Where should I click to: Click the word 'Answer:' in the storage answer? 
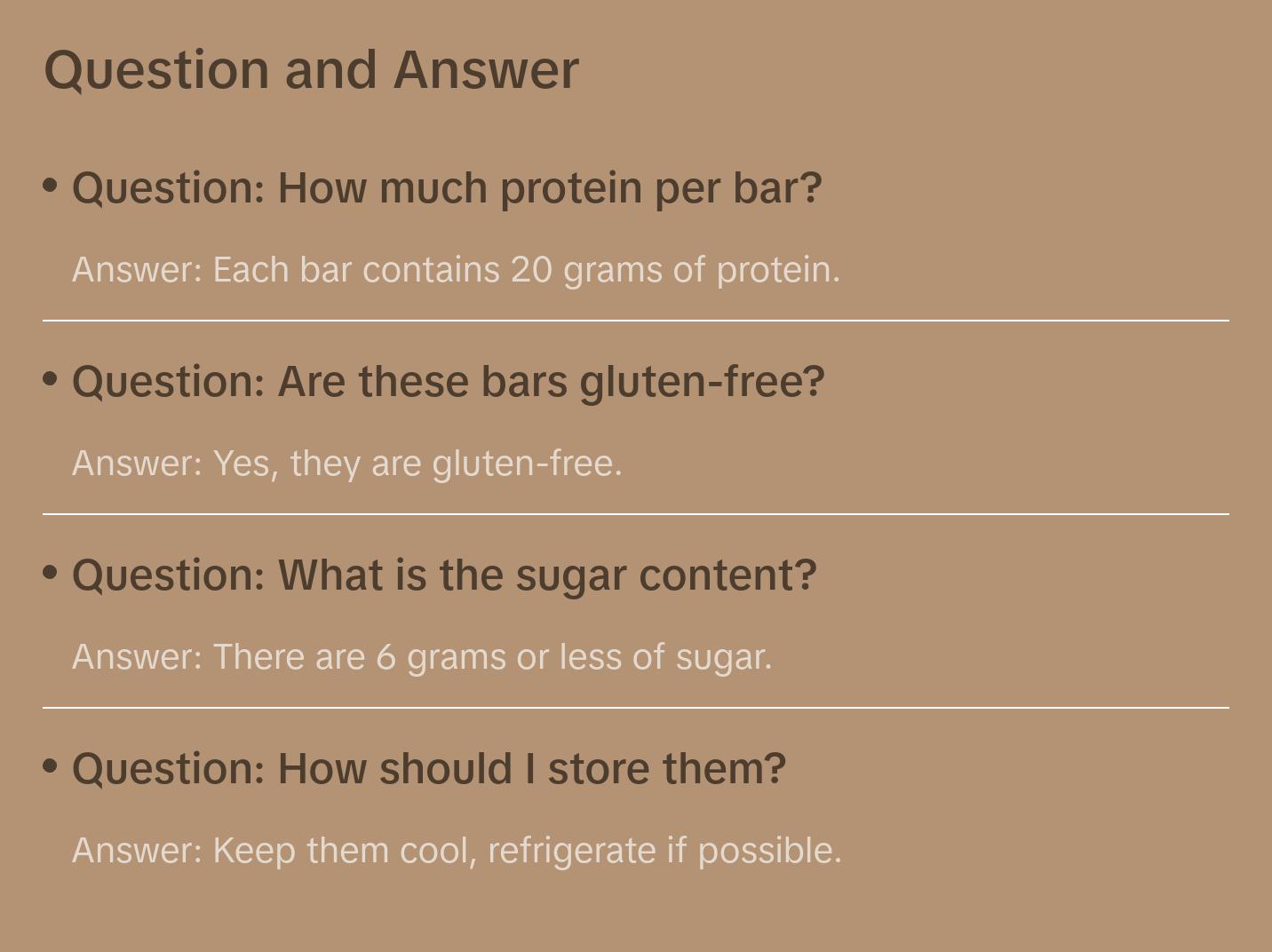tap(138, 851)
